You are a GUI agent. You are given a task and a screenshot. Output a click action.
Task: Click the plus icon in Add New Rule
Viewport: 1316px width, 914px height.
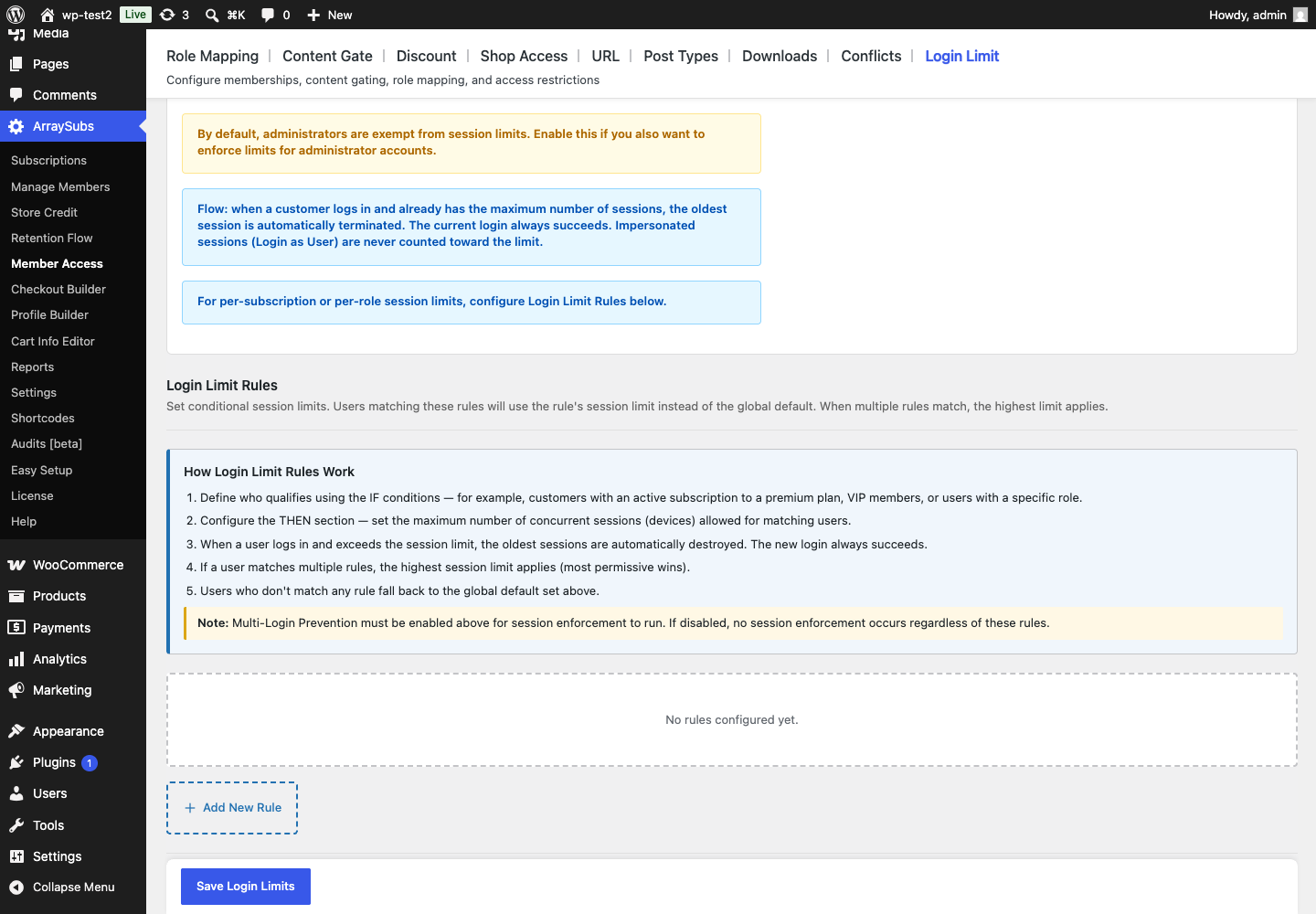[190, 808]
